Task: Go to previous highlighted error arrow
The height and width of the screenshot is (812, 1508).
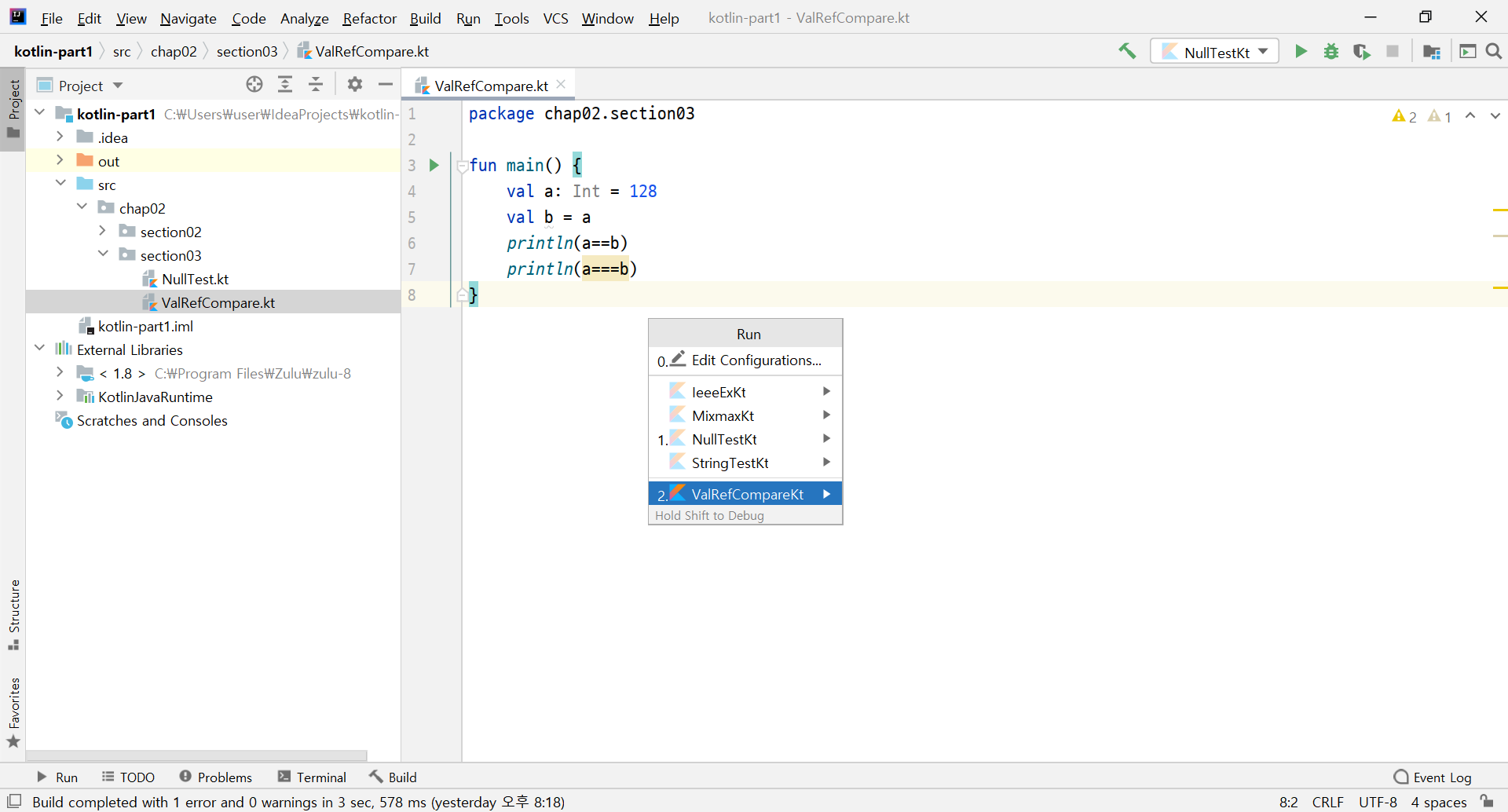Action: pyautogui.click(x=1470, y=115)
